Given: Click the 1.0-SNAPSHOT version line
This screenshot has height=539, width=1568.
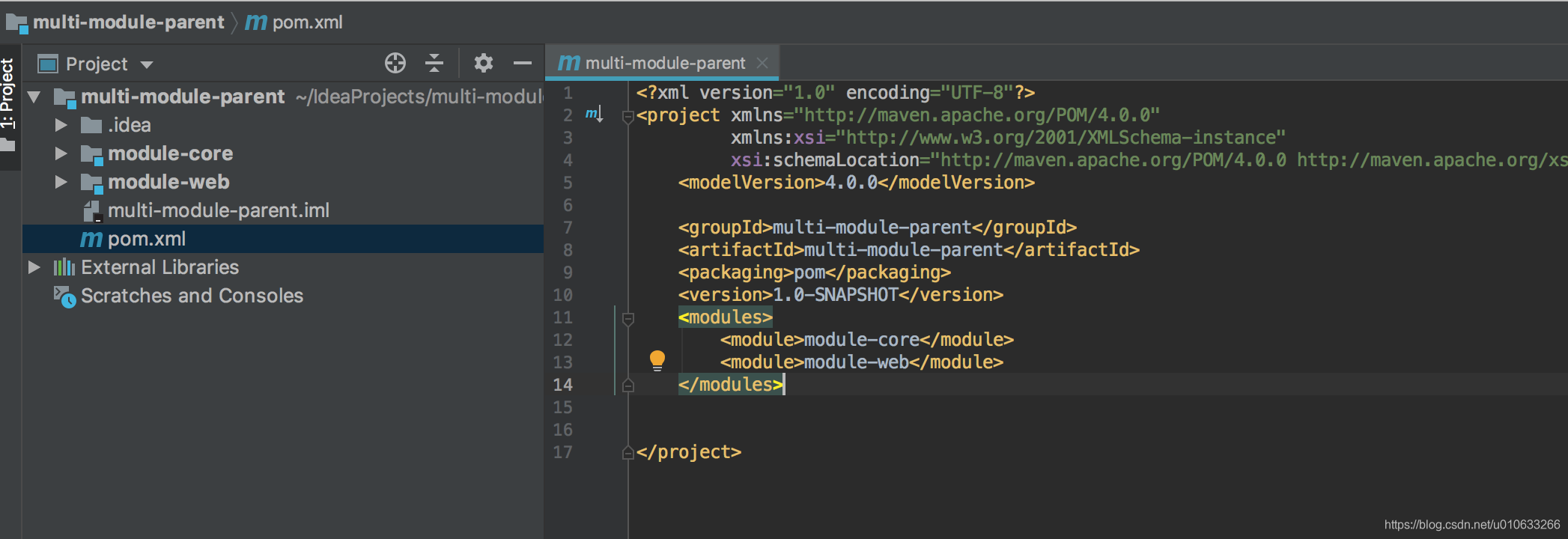Looking at the screenshot, I should [x=840, y=295].
